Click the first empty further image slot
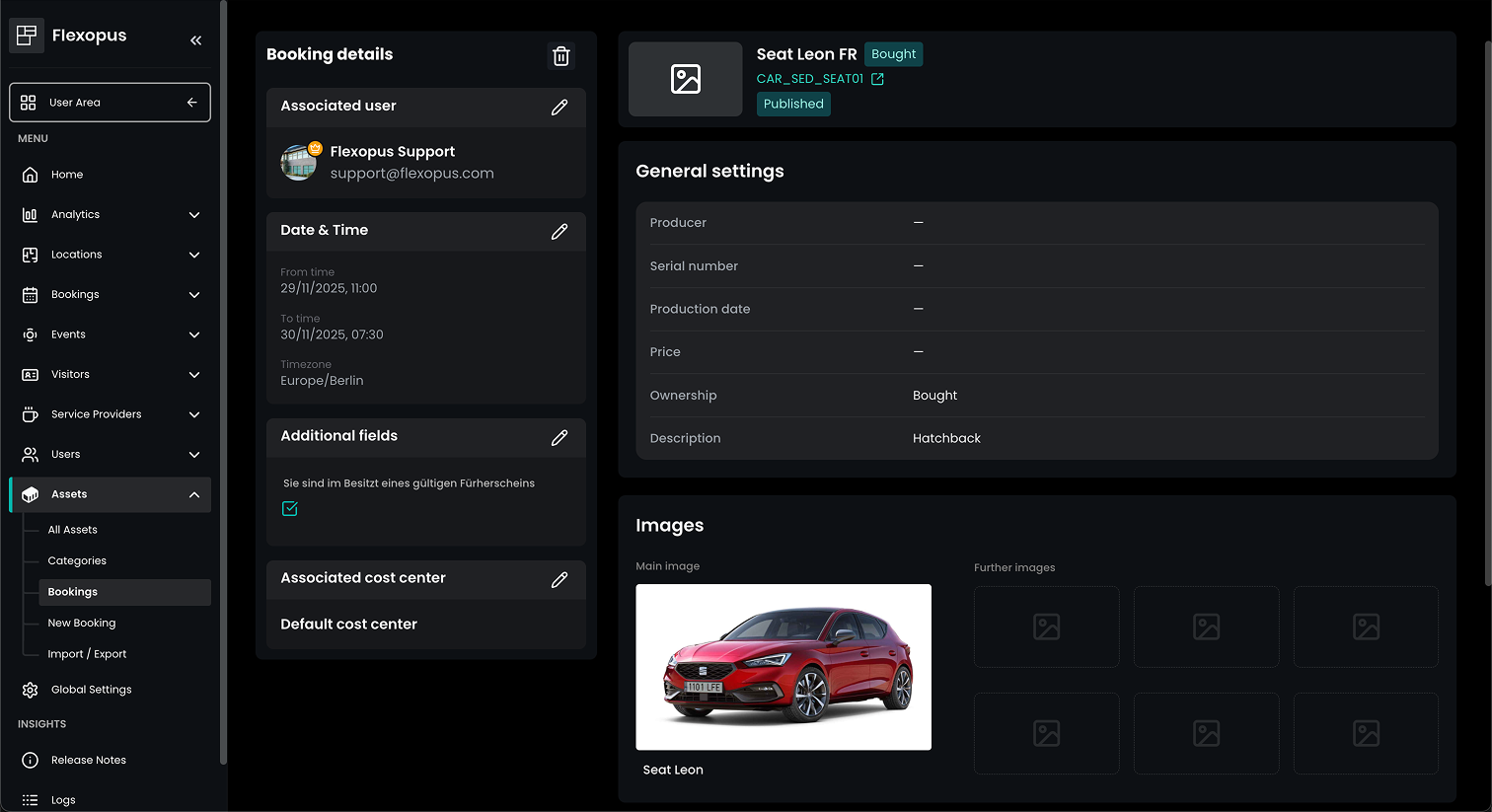1492x812 pixels. coord(1046,627)
